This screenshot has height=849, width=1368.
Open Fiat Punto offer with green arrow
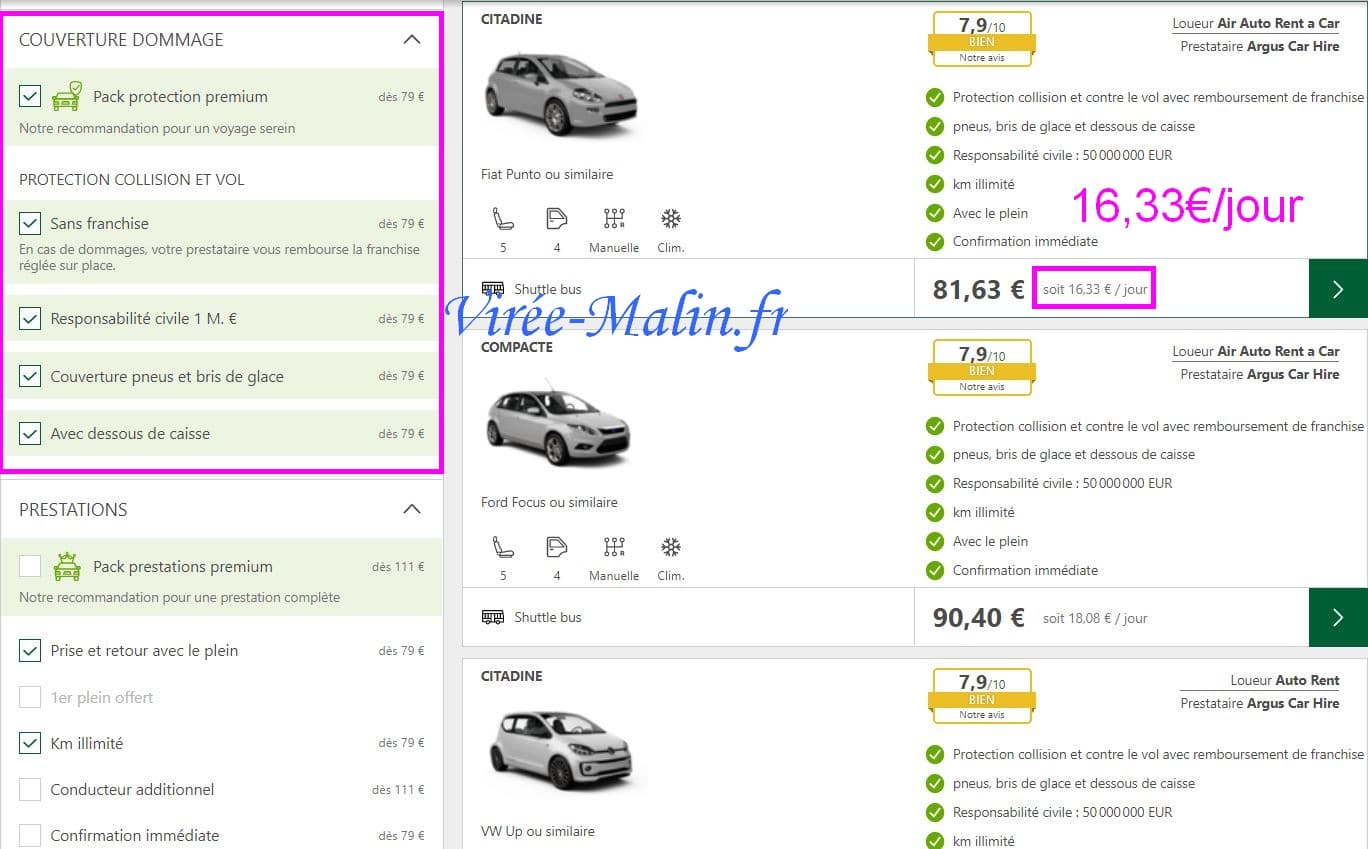pos(1338,289)
